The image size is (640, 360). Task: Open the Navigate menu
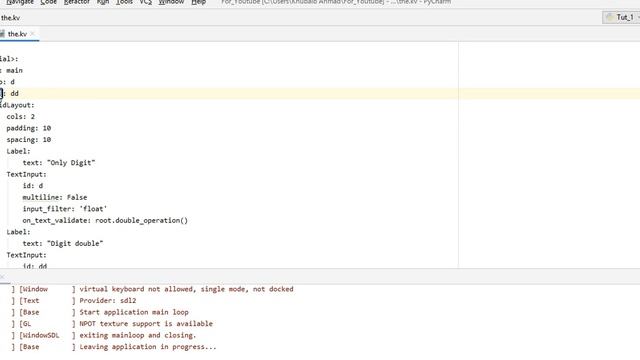click(x=20, y=2)
